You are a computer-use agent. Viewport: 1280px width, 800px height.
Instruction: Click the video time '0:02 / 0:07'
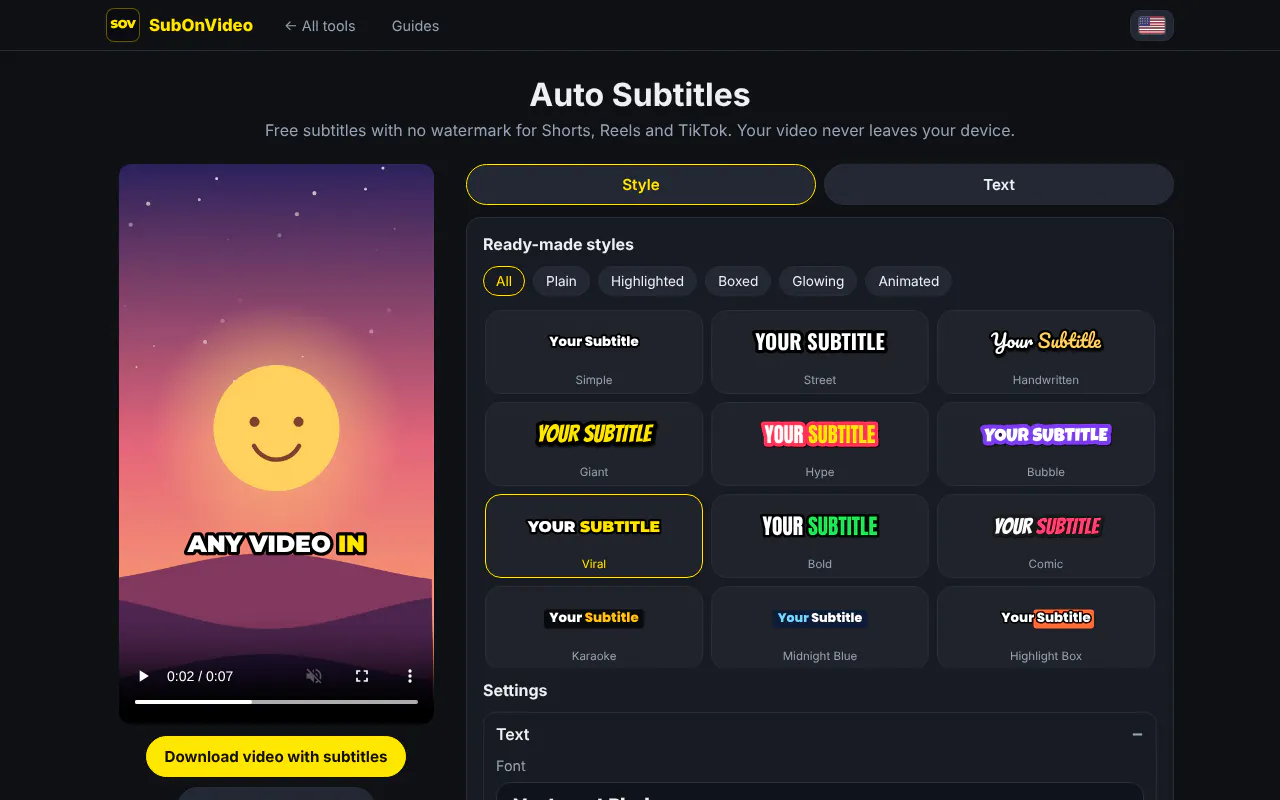(200, 676)
